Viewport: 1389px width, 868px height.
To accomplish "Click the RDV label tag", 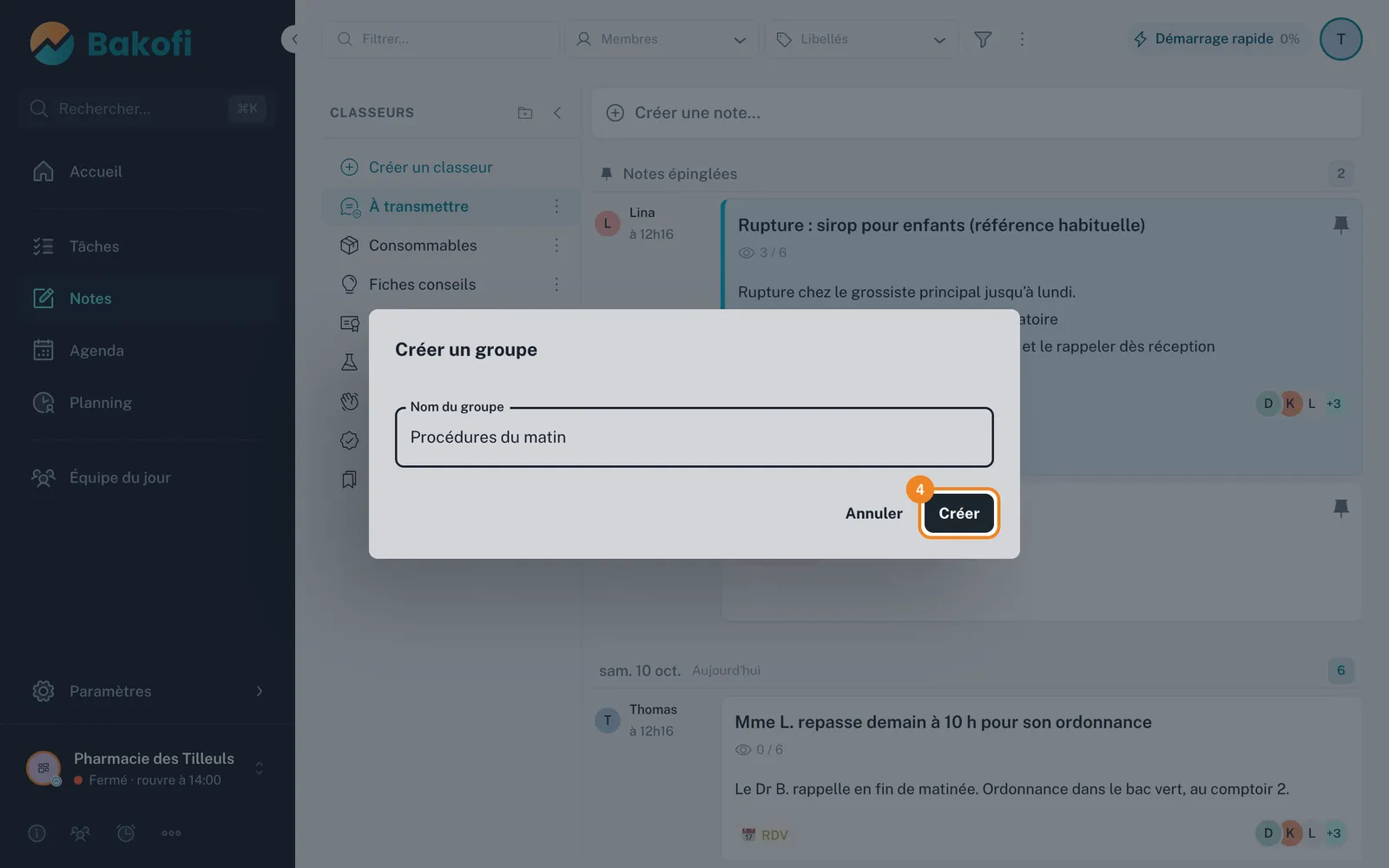I will (765, 835).
